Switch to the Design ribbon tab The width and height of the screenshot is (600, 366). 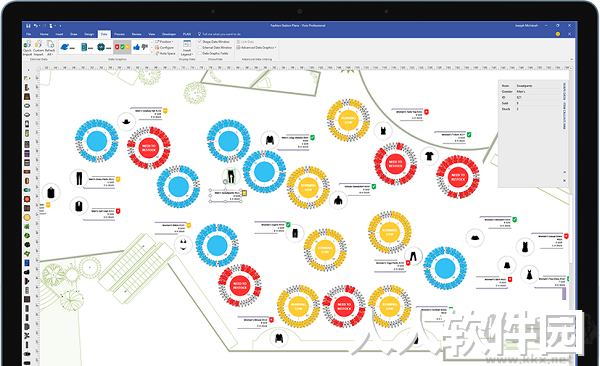pos(89,34)
